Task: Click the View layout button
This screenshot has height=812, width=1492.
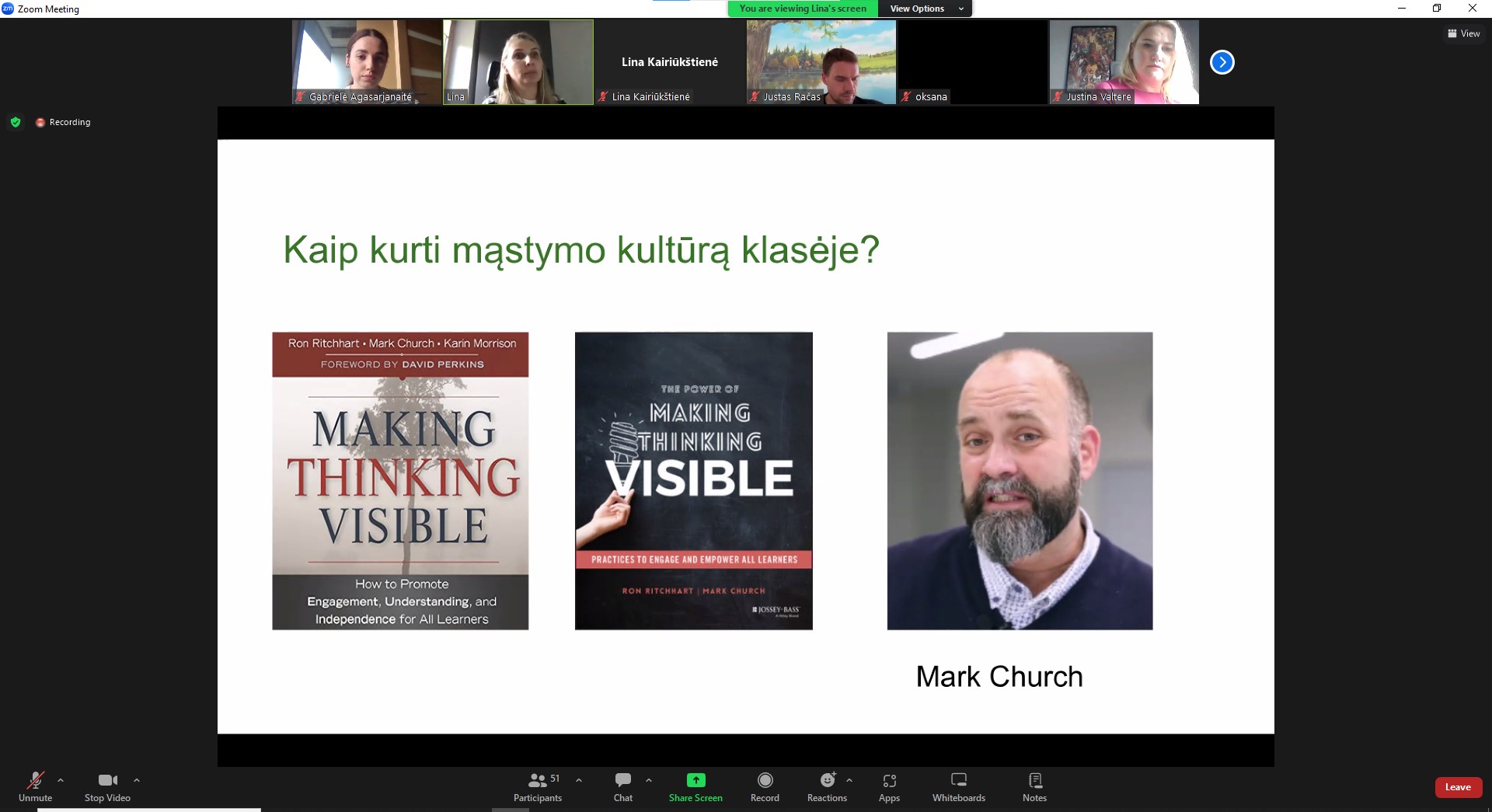Action: click(1463, 33)
